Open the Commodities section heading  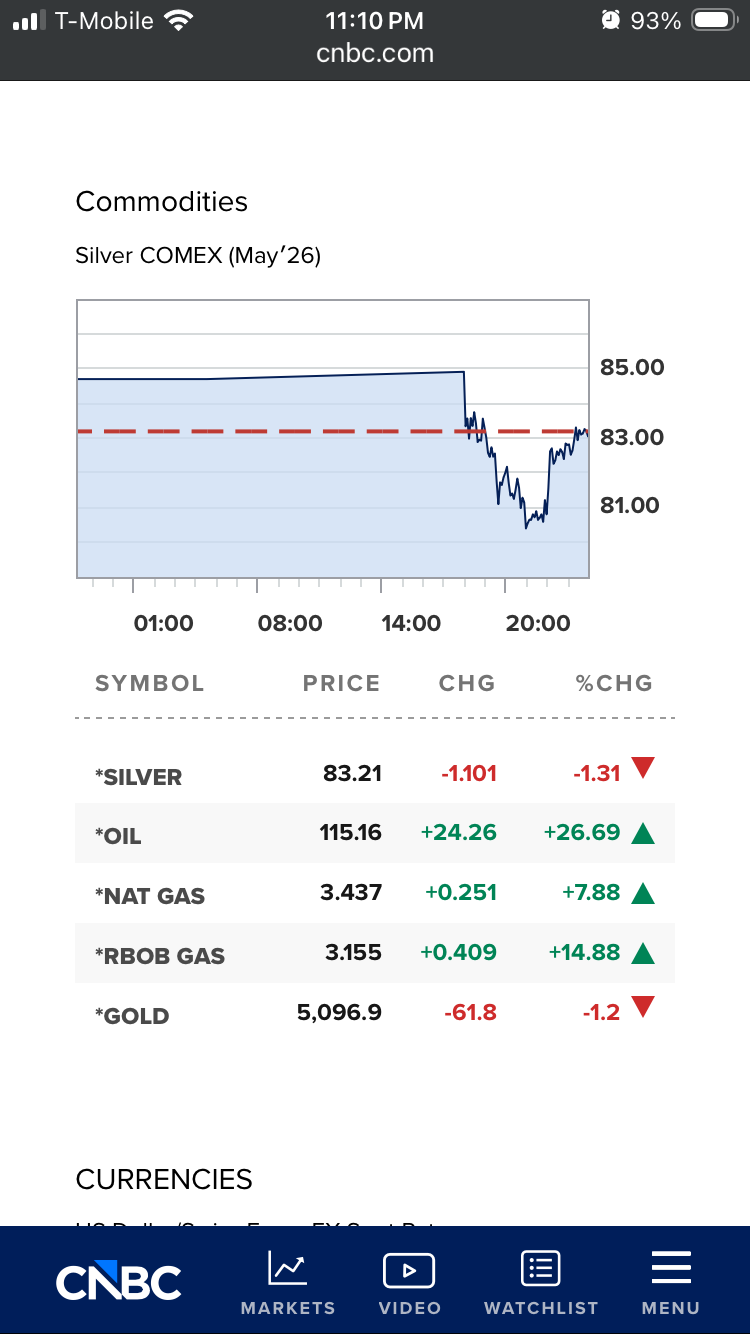click(162, 202)
